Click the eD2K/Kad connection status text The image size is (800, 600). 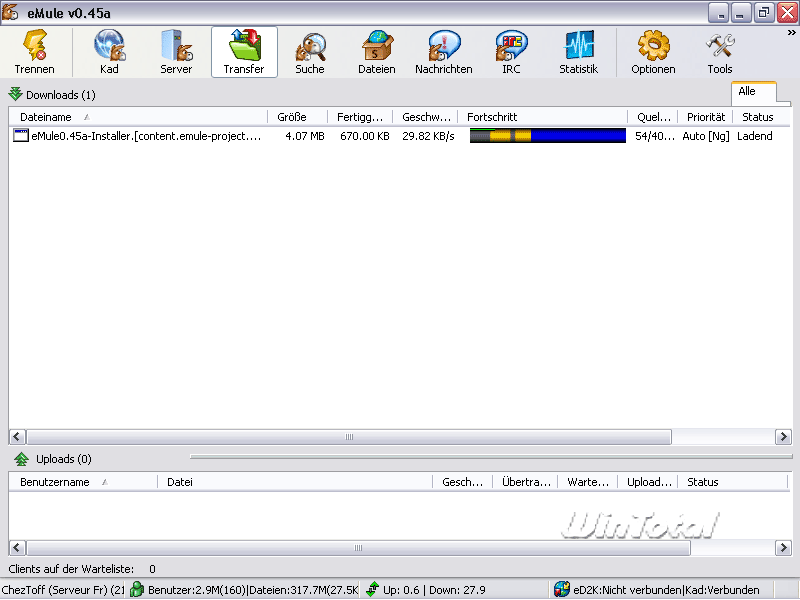point(666,590)
